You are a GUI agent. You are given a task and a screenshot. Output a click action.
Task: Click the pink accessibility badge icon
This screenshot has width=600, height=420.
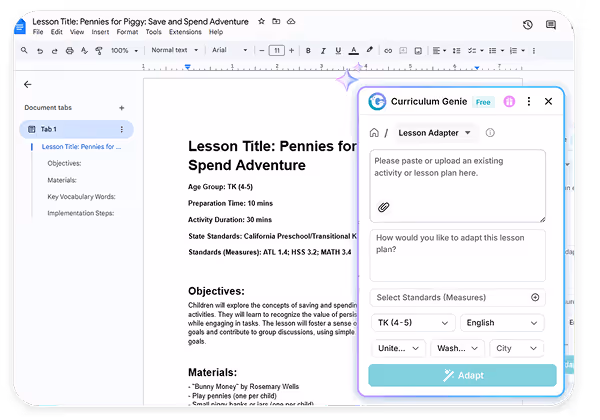509,101
